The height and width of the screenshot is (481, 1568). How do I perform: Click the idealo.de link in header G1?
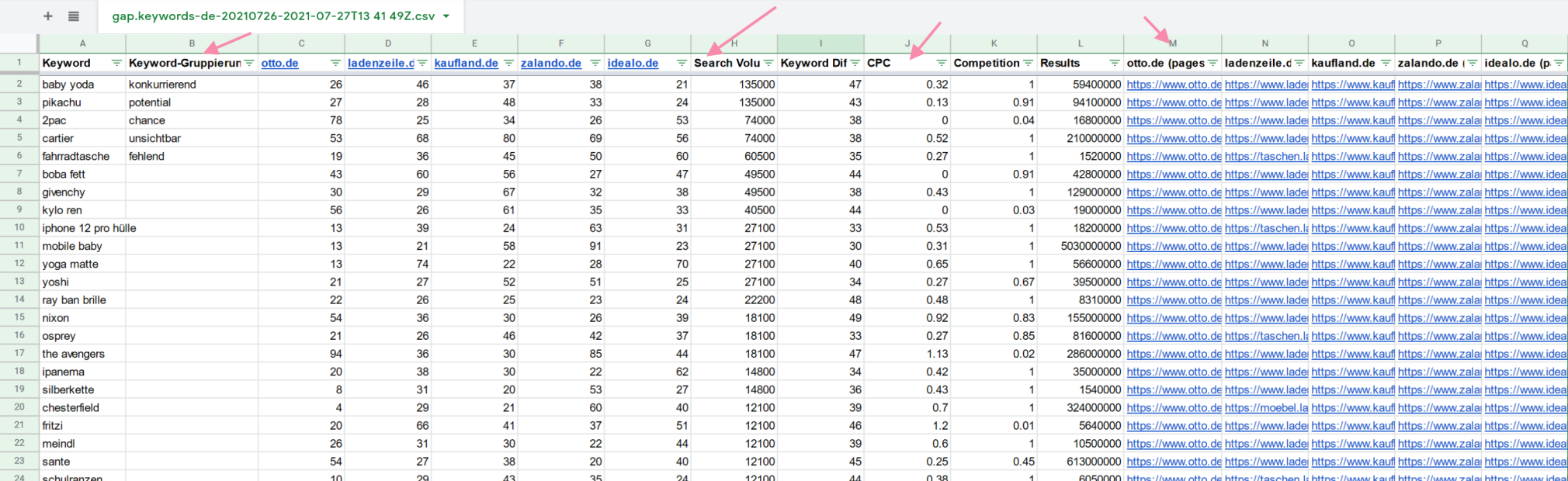coord(633,63)
